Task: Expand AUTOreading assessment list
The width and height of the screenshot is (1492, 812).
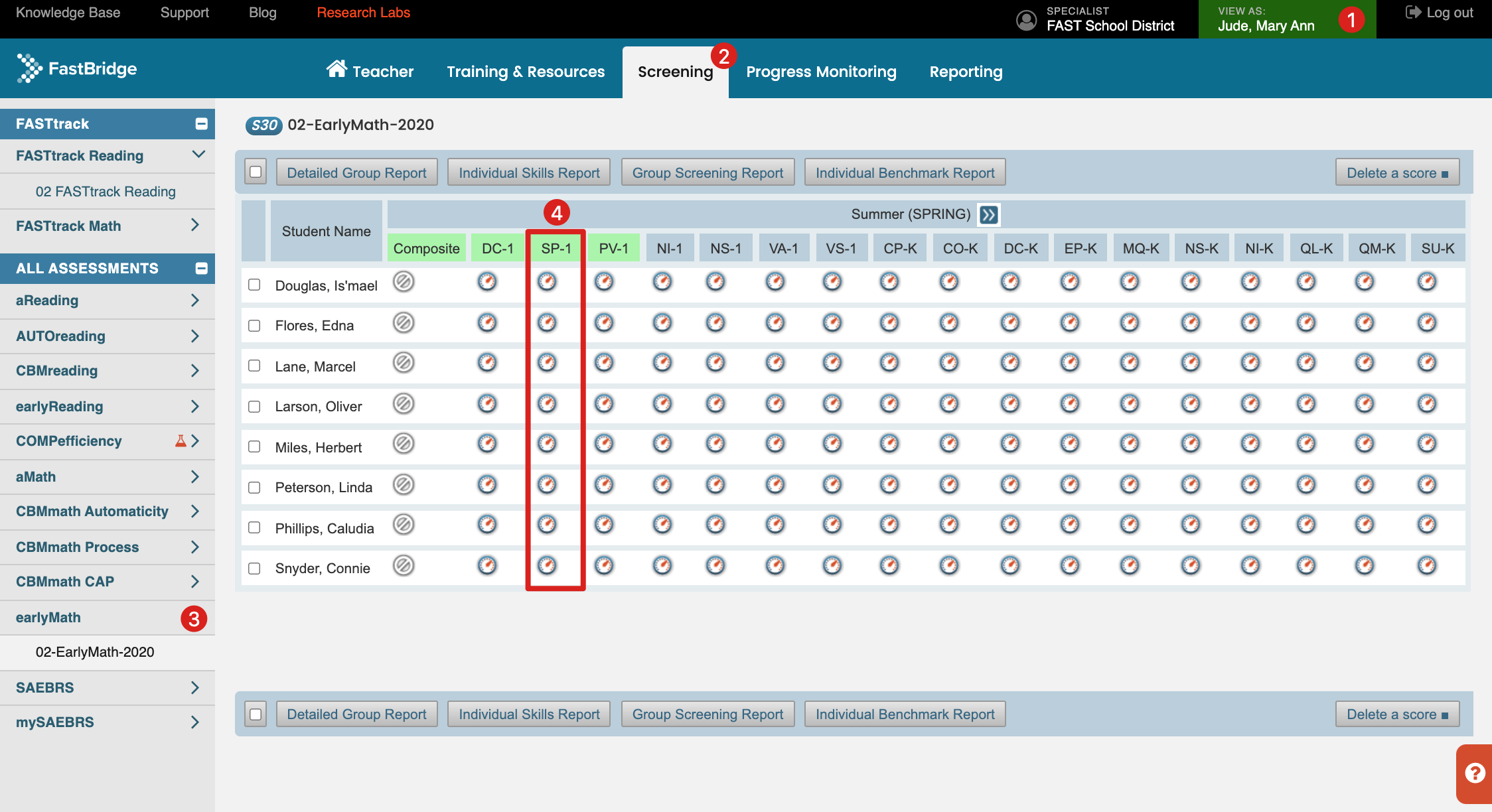Action: (x=195, y=336)
